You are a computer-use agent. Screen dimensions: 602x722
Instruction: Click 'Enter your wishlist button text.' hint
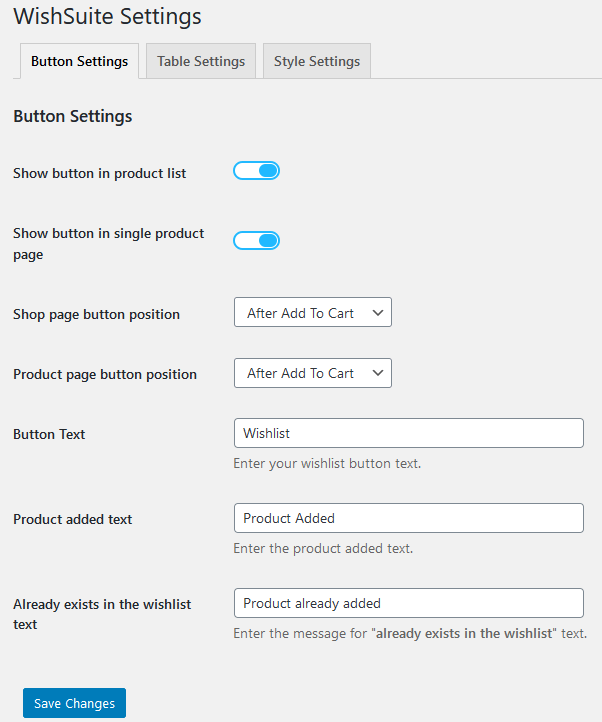(x=327, y=463)
